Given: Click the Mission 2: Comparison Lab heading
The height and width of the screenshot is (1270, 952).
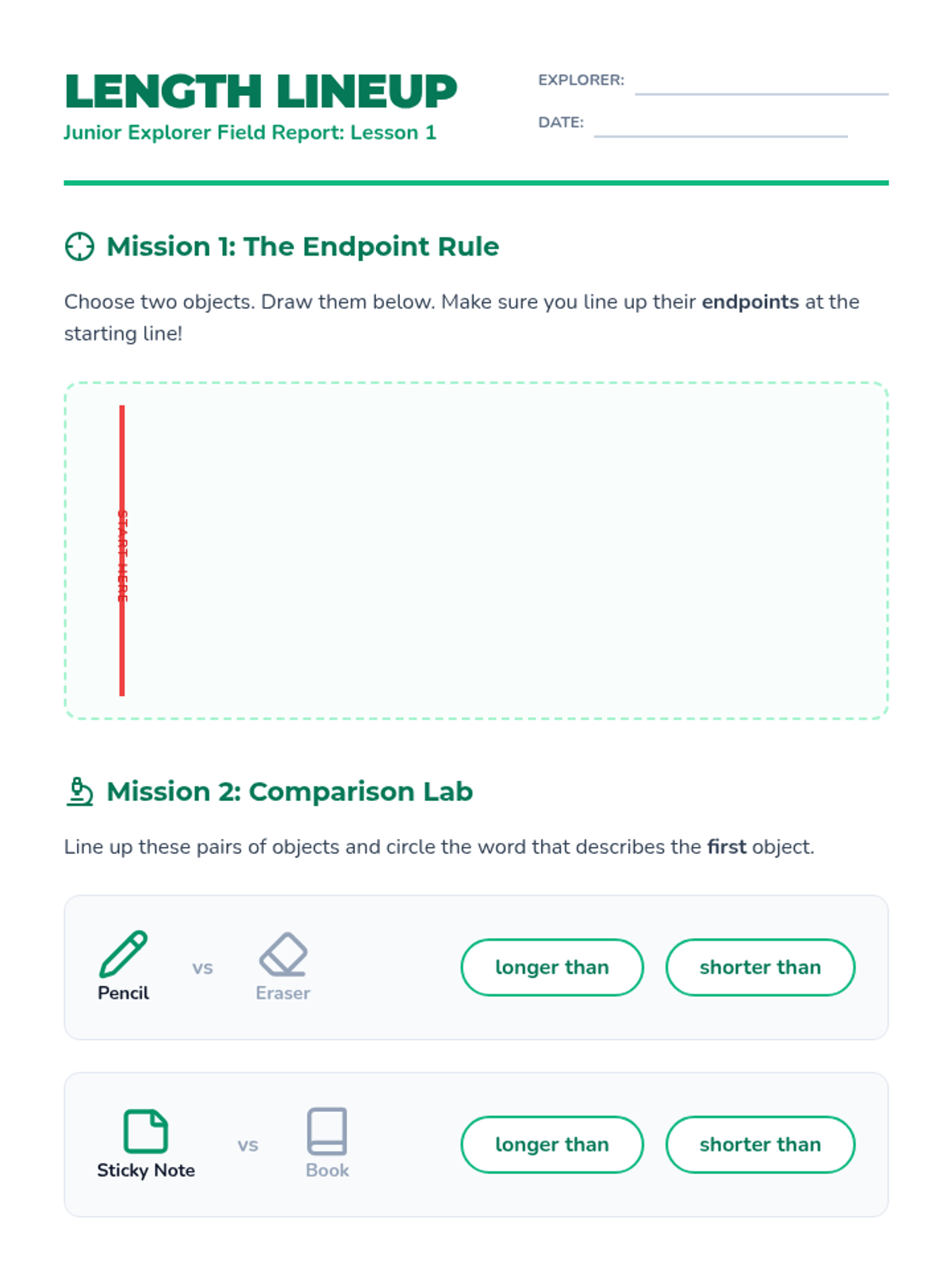Looking at the screenshot, I should pyautogui.click(x=290, y=791).
